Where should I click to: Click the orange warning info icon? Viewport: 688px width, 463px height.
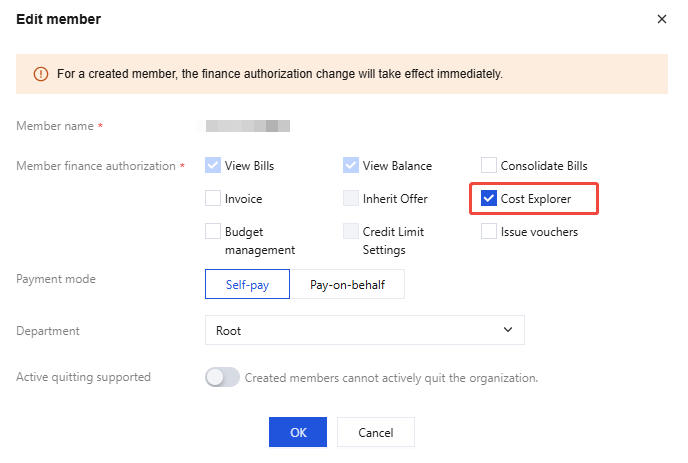click(40, 74)
